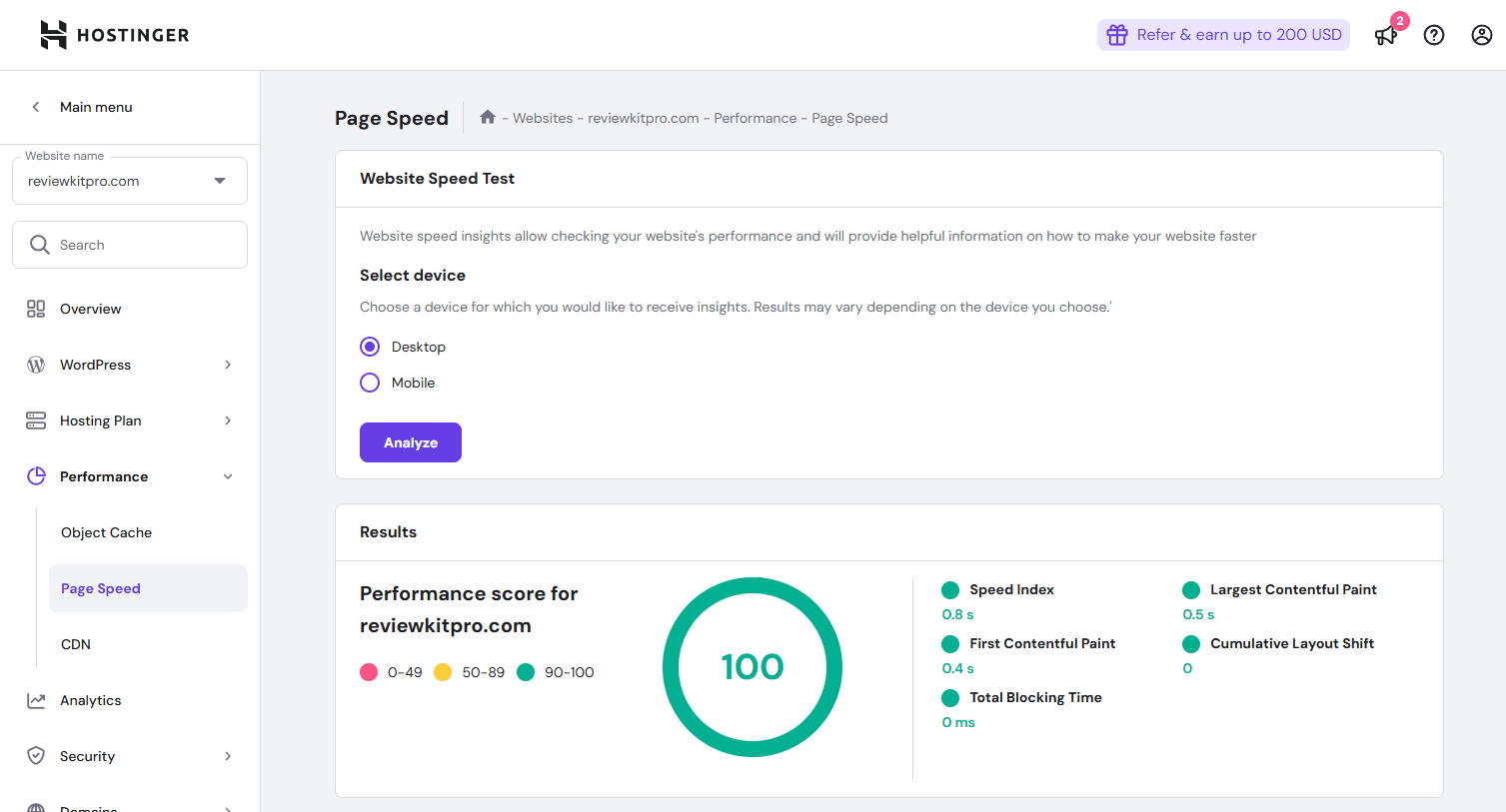The width and height of the screenshot is (1506, 812).
Task: Collapse the Performance submenu chevron
Action: coord(228,476)
